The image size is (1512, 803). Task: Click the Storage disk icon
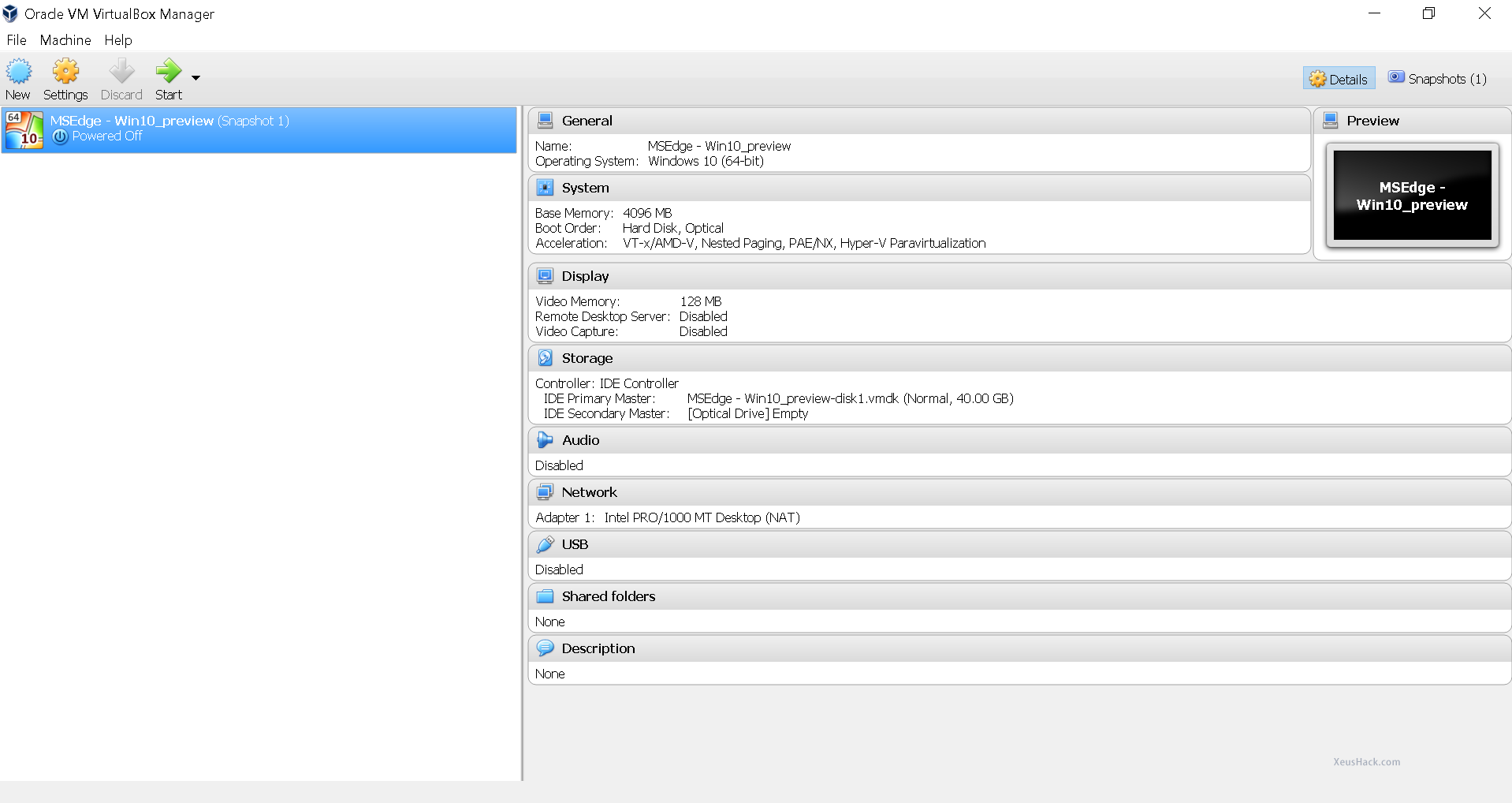(545, 358)
